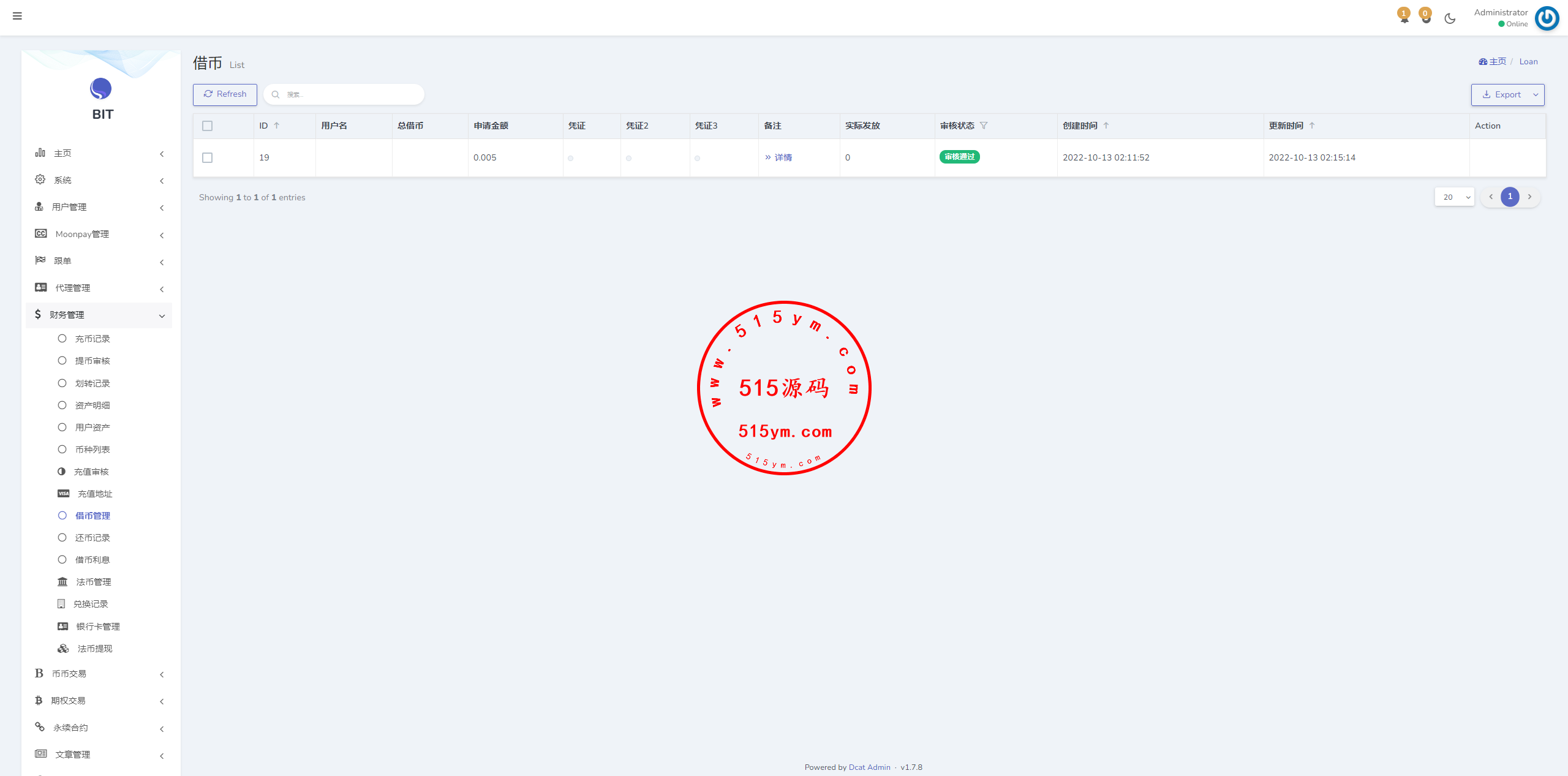Open the 详情 link in the 备注 column
1568x776 pixels.
tap(782, 157)
